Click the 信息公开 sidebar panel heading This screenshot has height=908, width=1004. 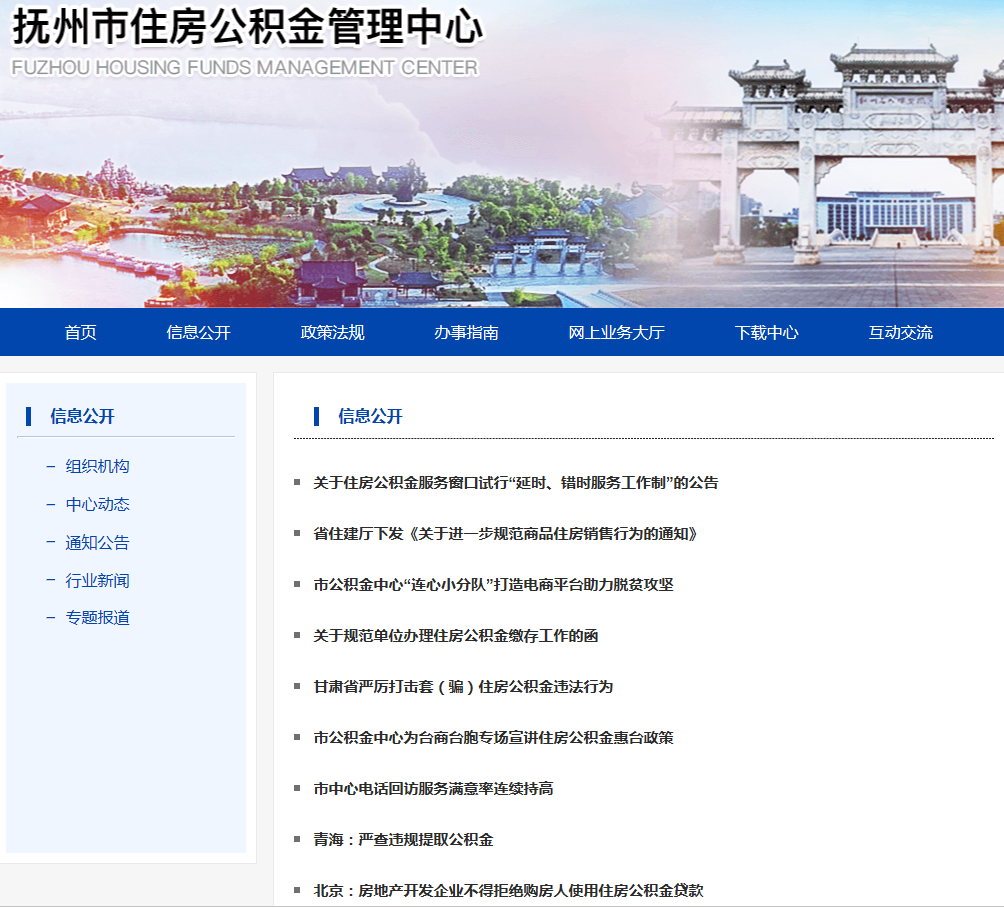coord(82,416)
